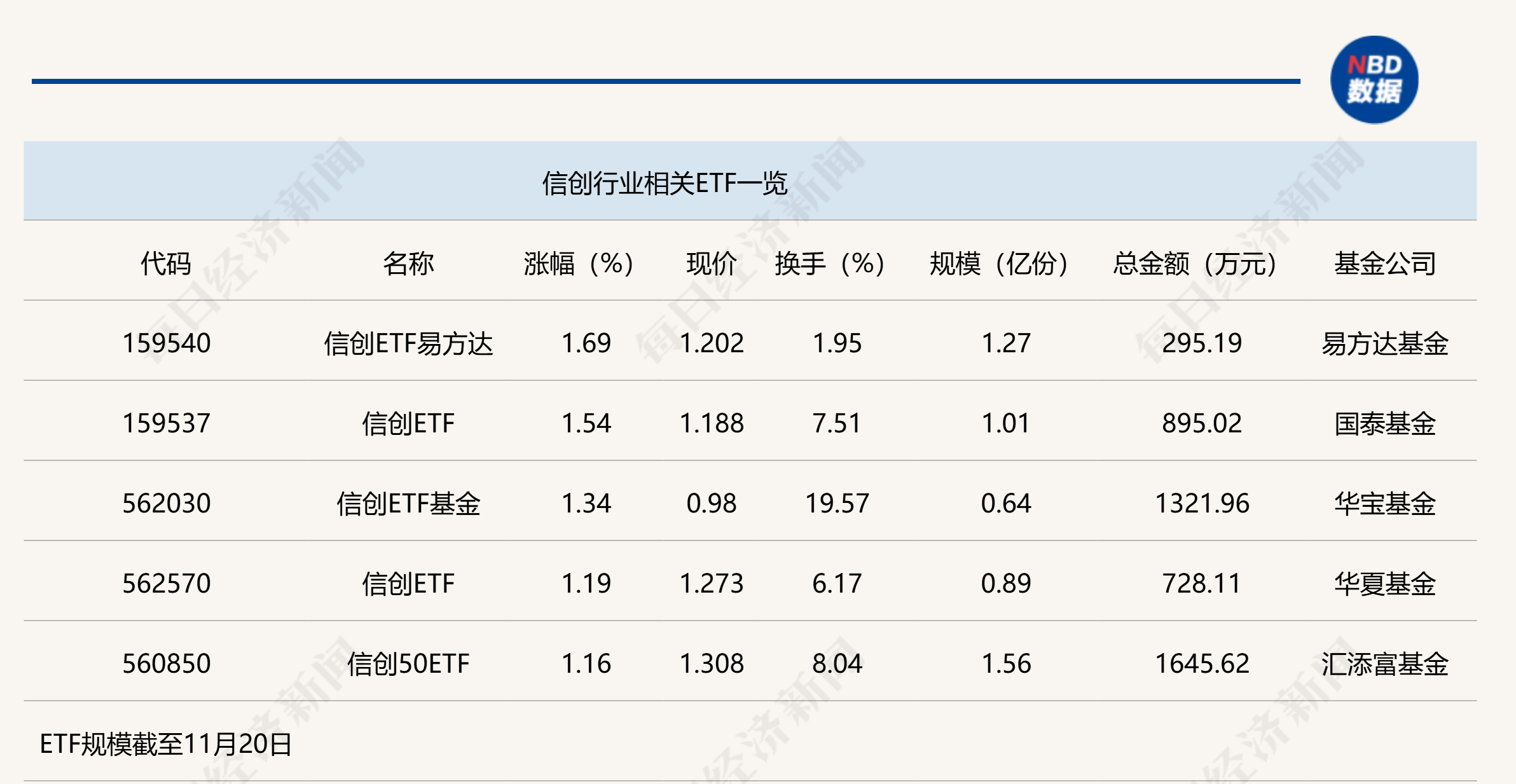Click the 规模（亿份）column header
Image resolution: width=1516 pixels, height=784 pixels.
click(x=999, y=263)
